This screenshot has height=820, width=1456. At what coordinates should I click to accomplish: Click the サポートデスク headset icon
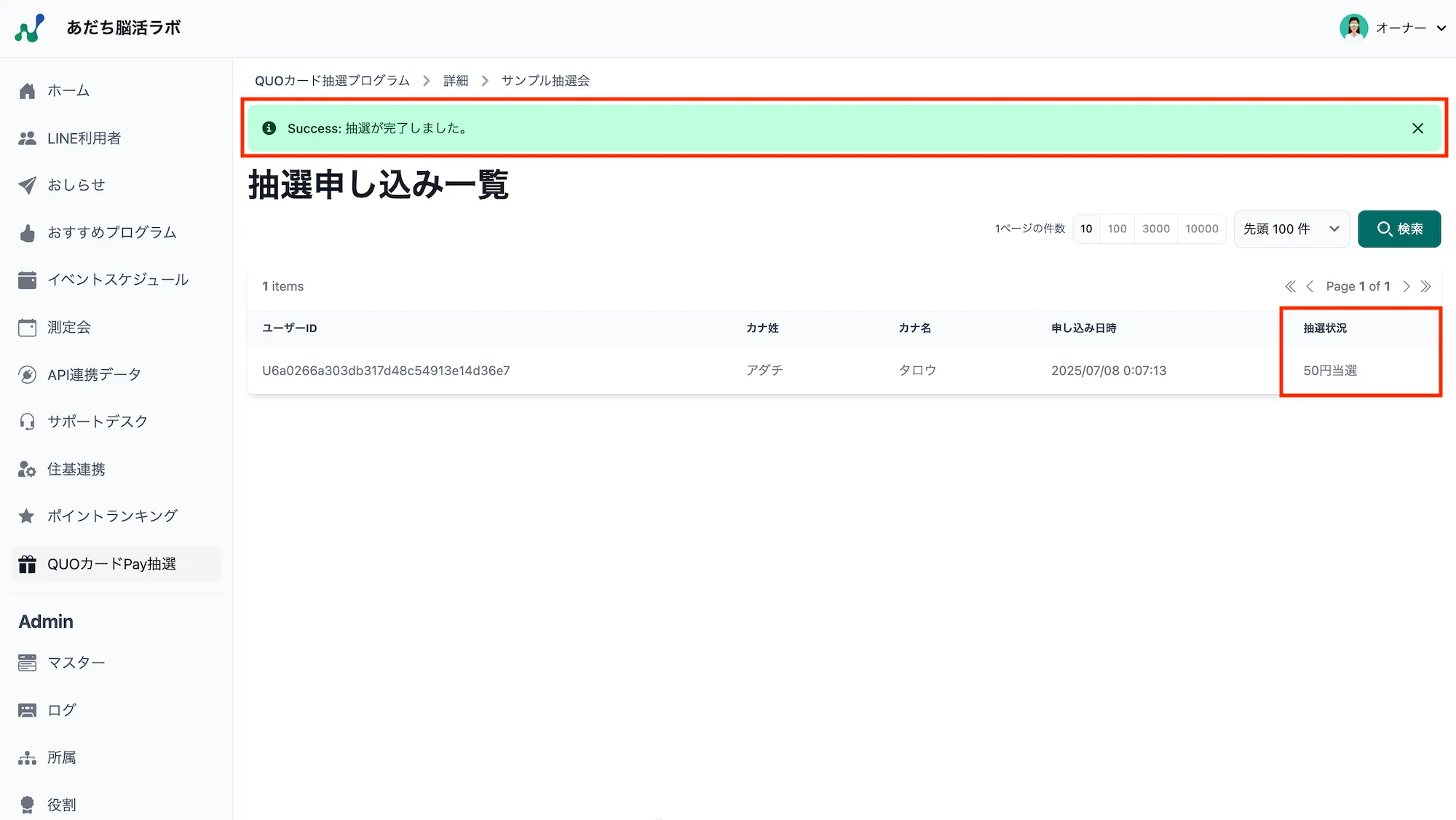click(27, 422)
